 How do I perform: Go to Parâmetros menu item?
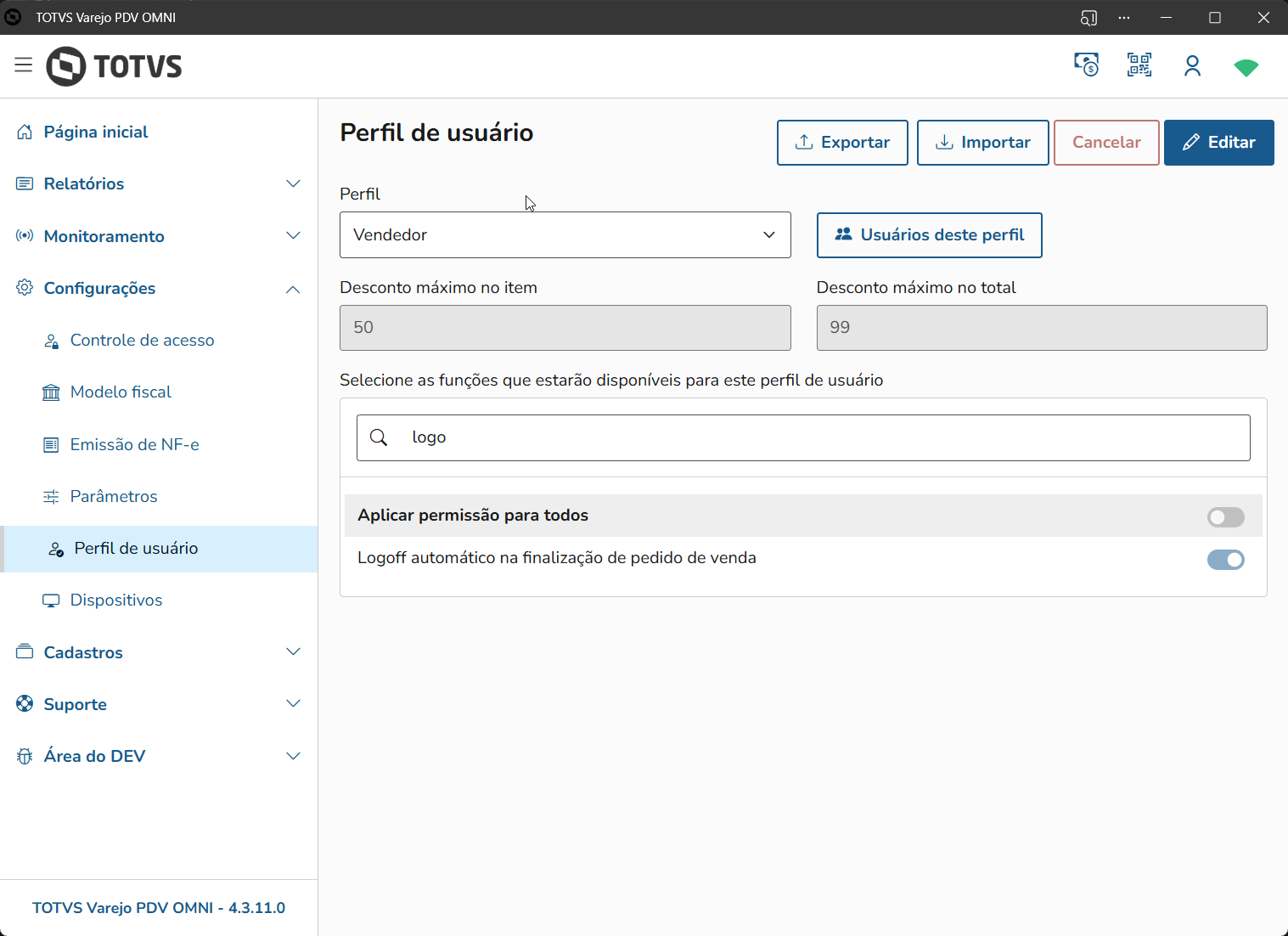pos(114,497)
